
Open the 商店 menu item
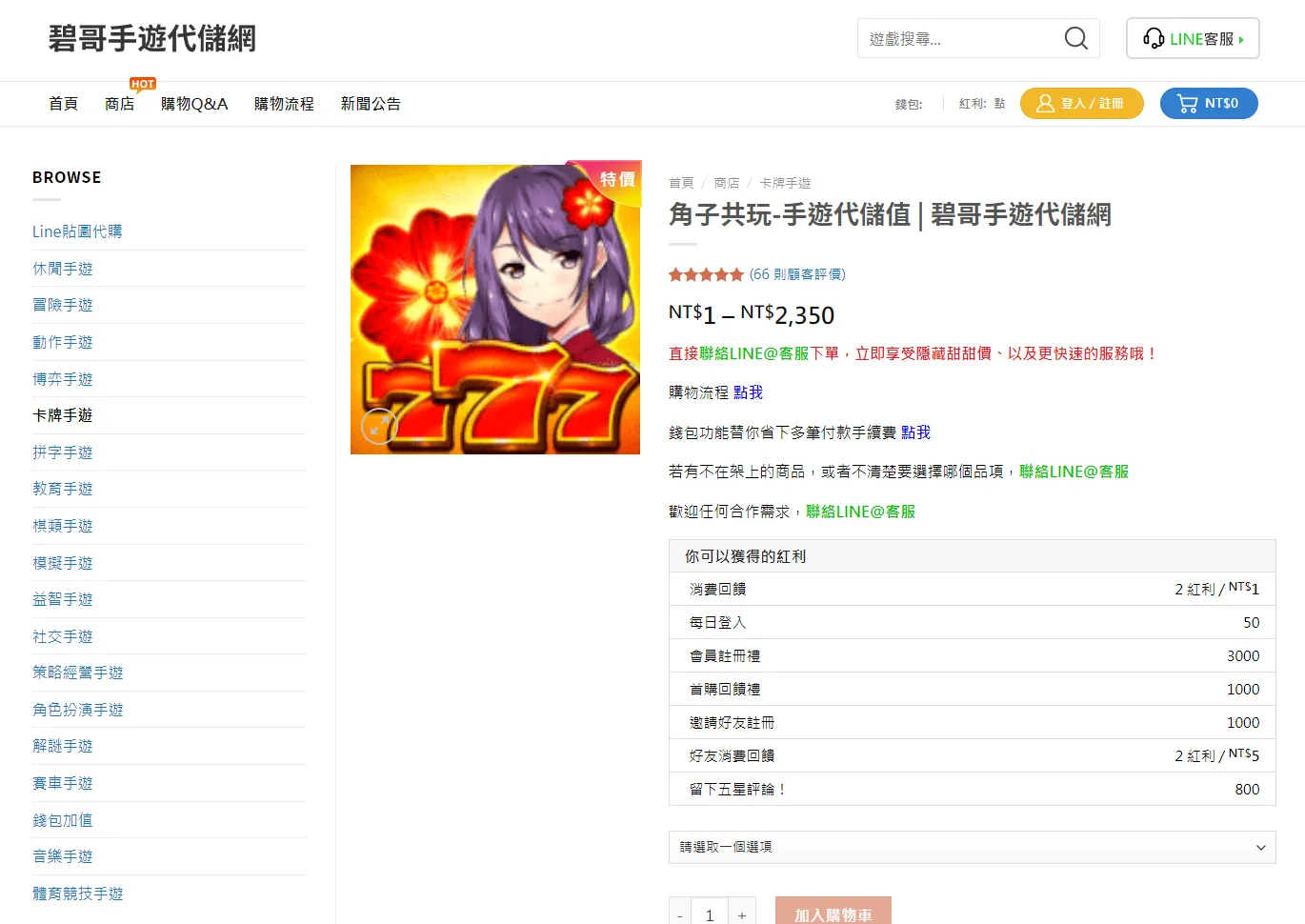(x=119, y=104)
